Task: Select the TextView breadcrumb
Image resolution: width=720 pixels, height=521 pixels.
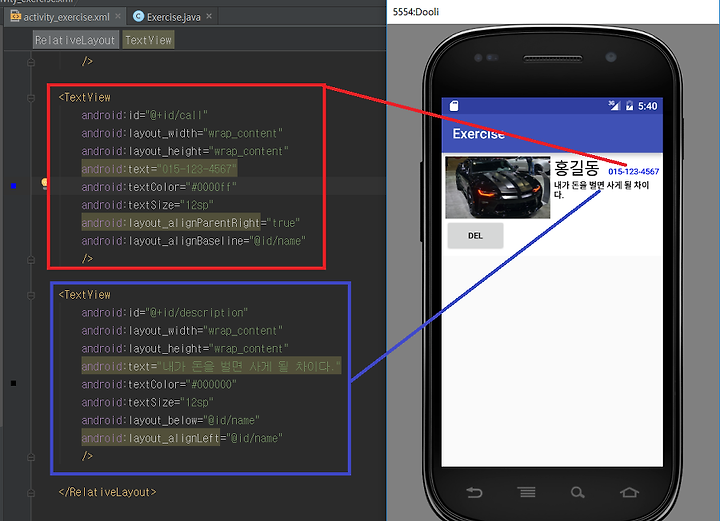Action: (x=148, y=40)
